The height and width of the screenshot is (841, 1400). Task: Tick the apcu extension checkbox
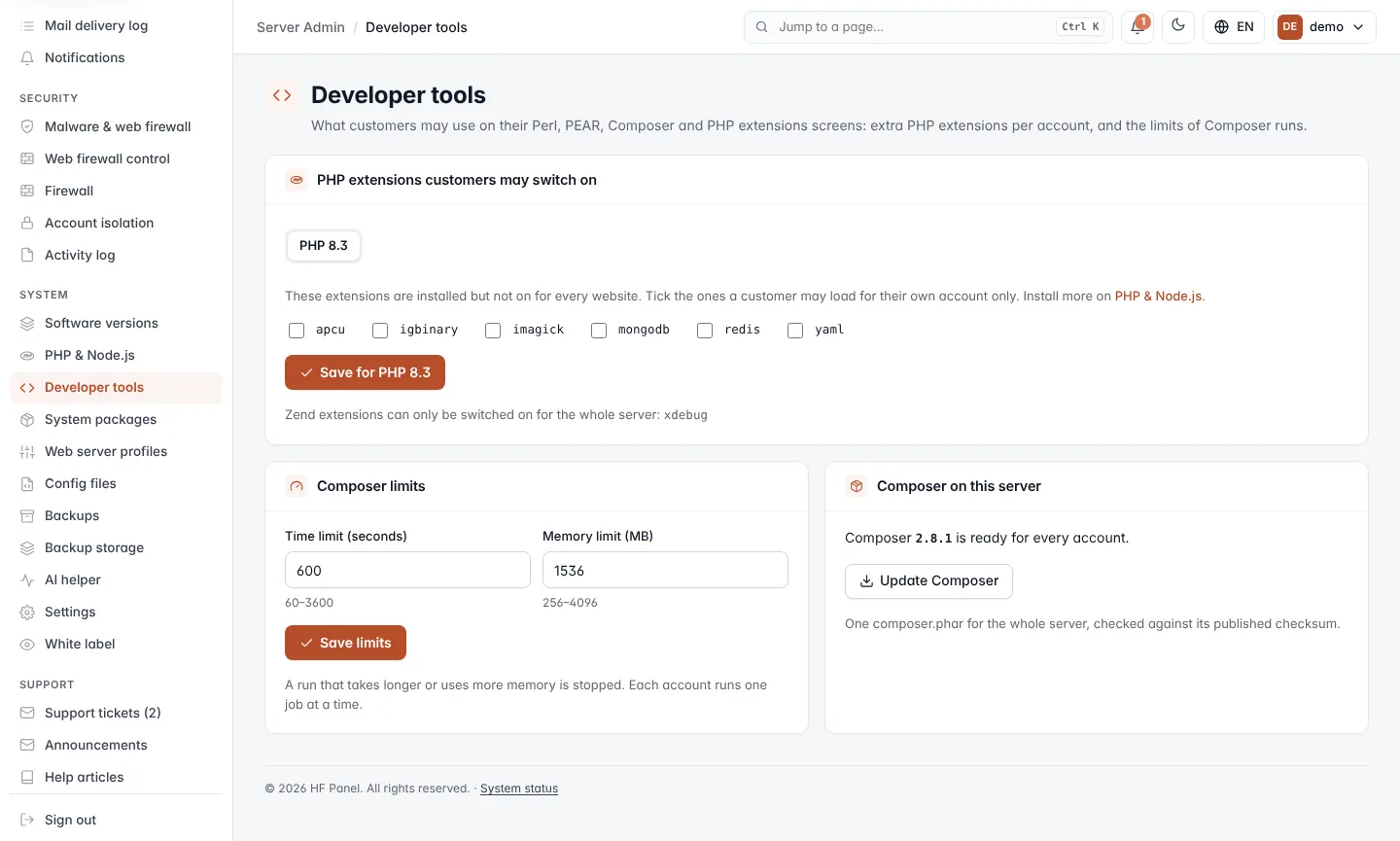pos(297,331)
